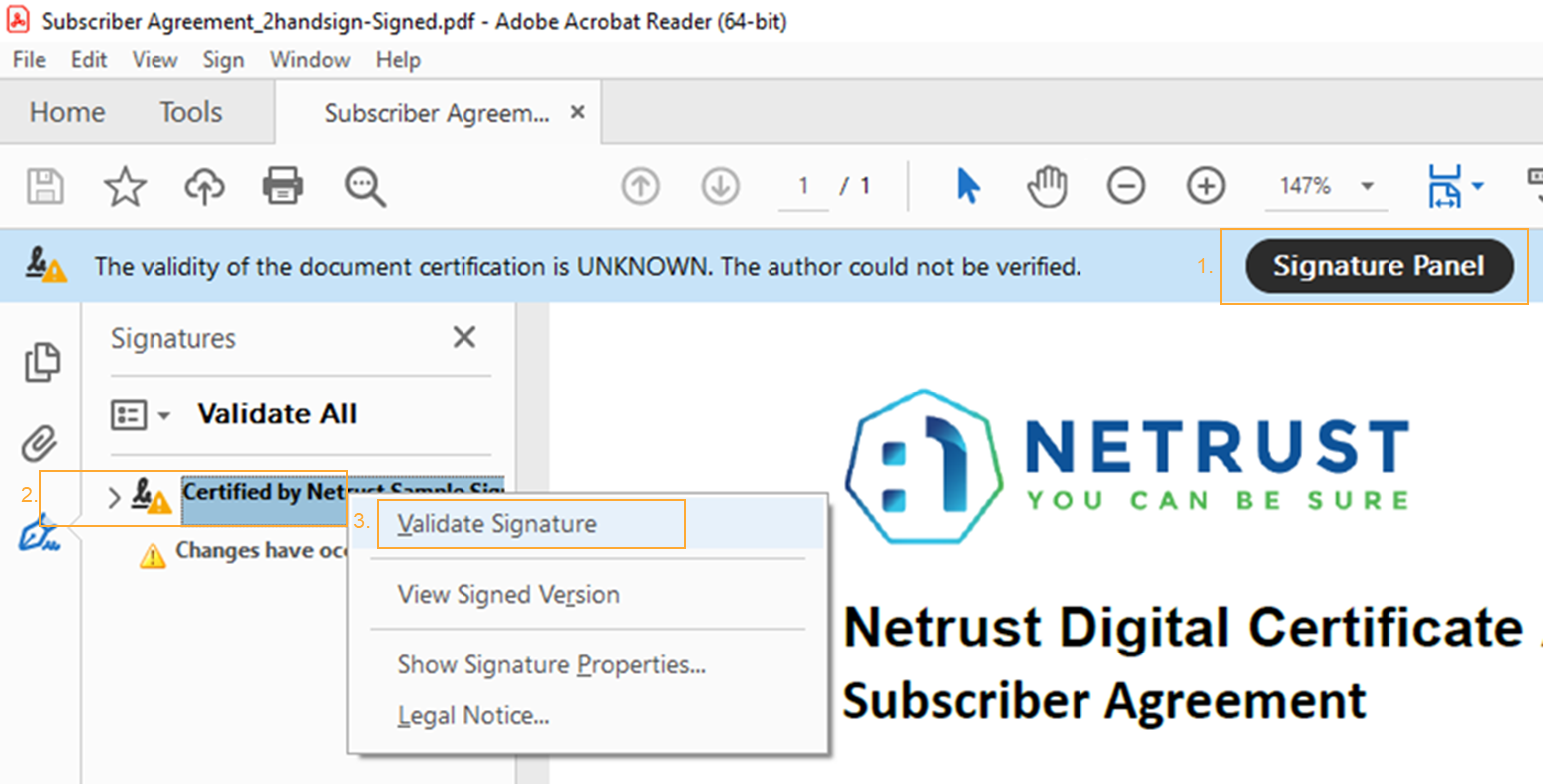Select the Subscriber Agreem... document tab
Screen dimensions: 1543x784
click(437, 113)
